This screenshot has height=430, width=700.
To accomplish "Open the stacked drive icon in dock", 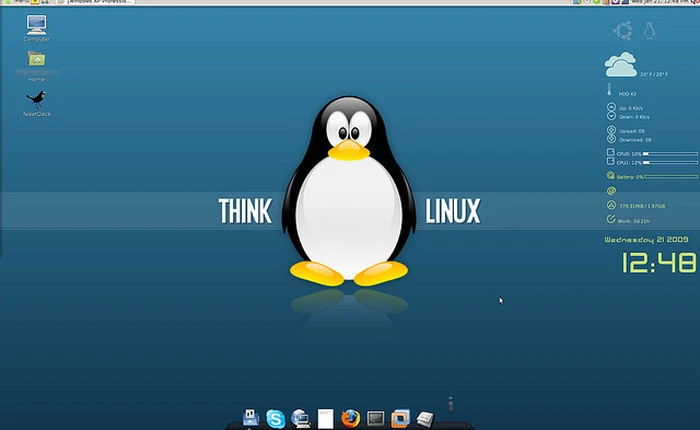I will pos(425,419).
